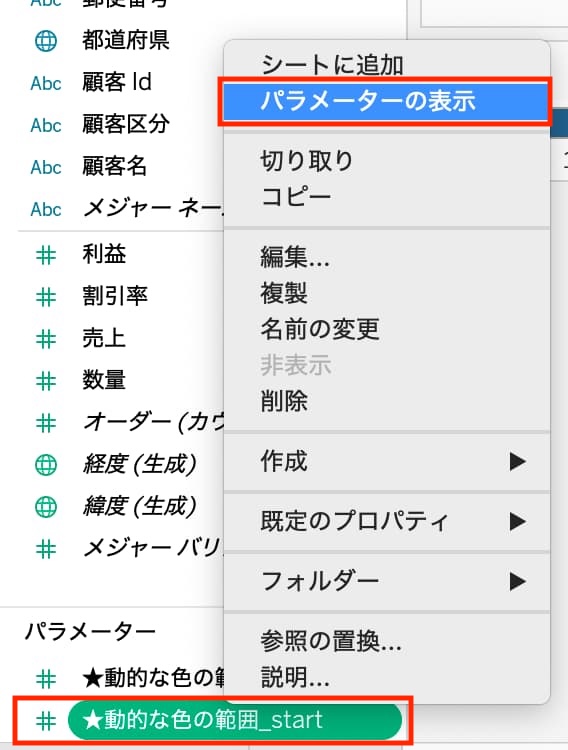Expand the 作成 submenu arrow
568x750 pixels.
(518, 462)
